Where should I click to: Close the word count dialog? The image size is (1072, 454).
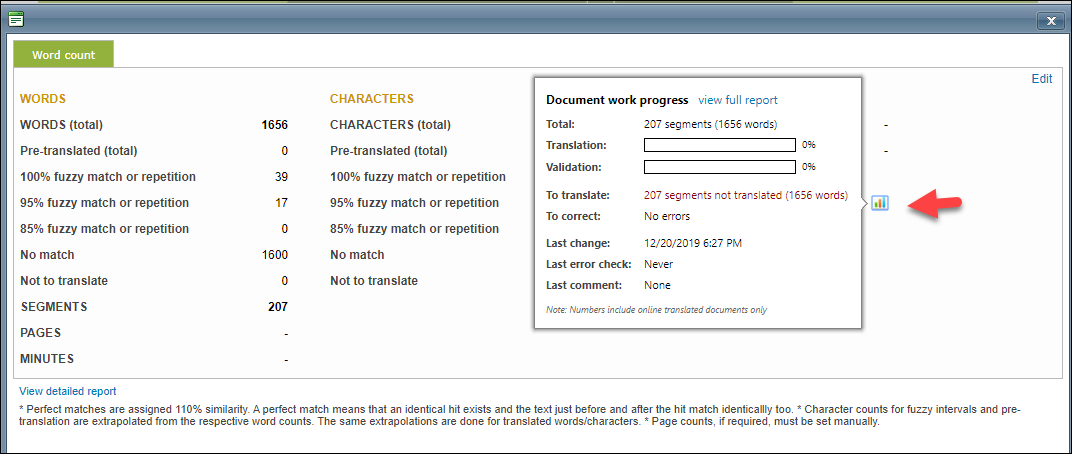pos(1049,20)
